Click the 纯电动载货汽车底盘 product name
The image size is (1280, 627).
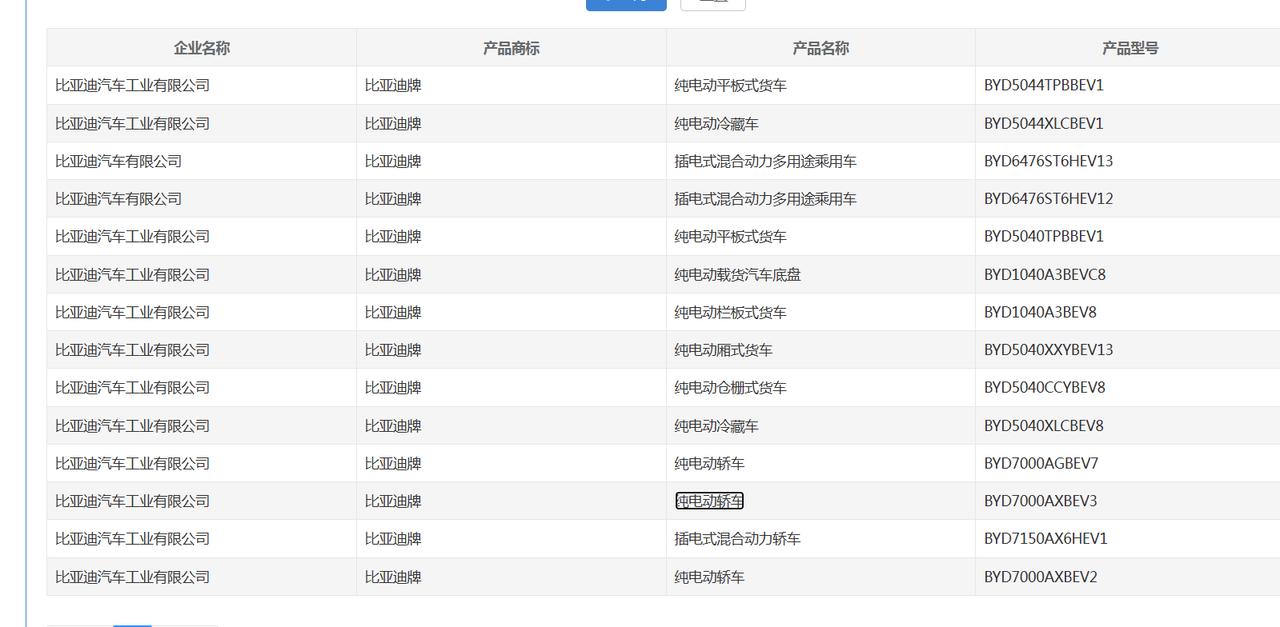point(738,275)
